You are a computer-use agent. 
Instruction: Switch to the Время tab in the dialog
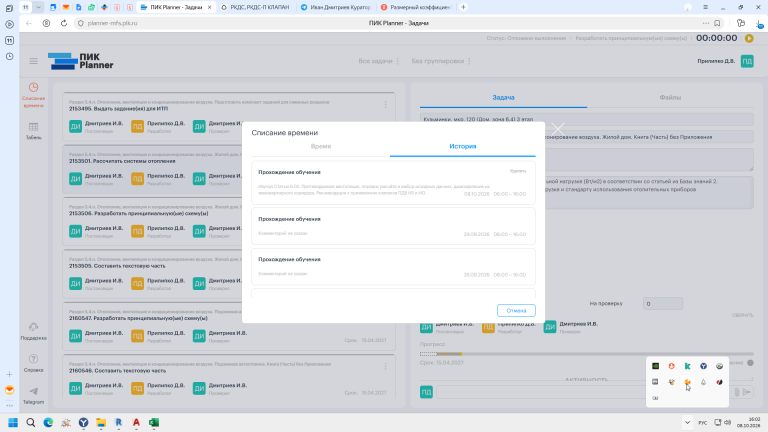[321, 146]
